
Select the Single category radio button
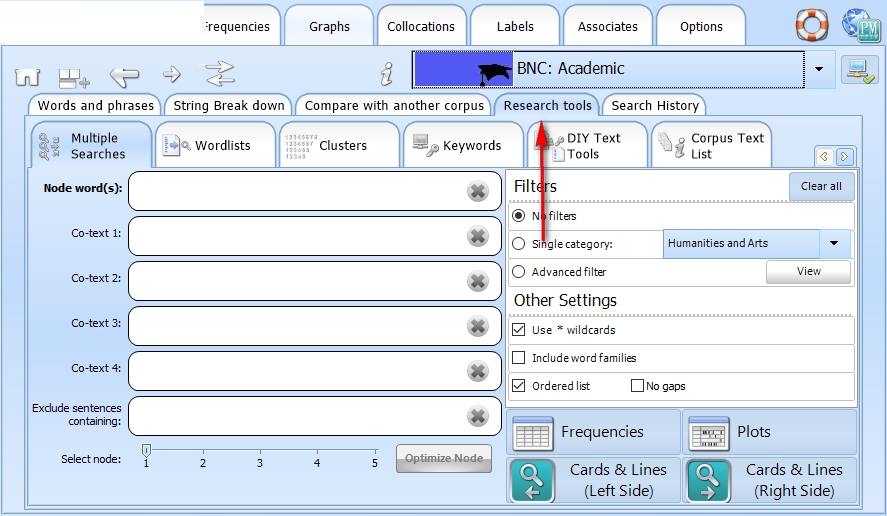518,244
